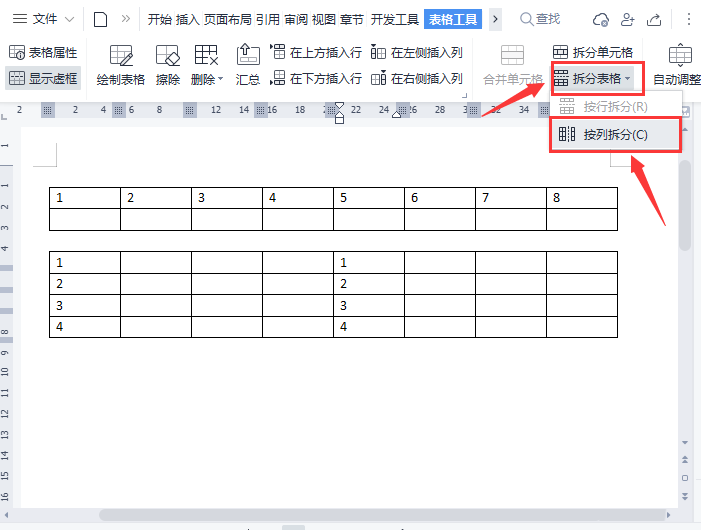Click top table cell containing 7
Image resolution: width=701 pixels, height=530 pixels.
tap(511, 198)
